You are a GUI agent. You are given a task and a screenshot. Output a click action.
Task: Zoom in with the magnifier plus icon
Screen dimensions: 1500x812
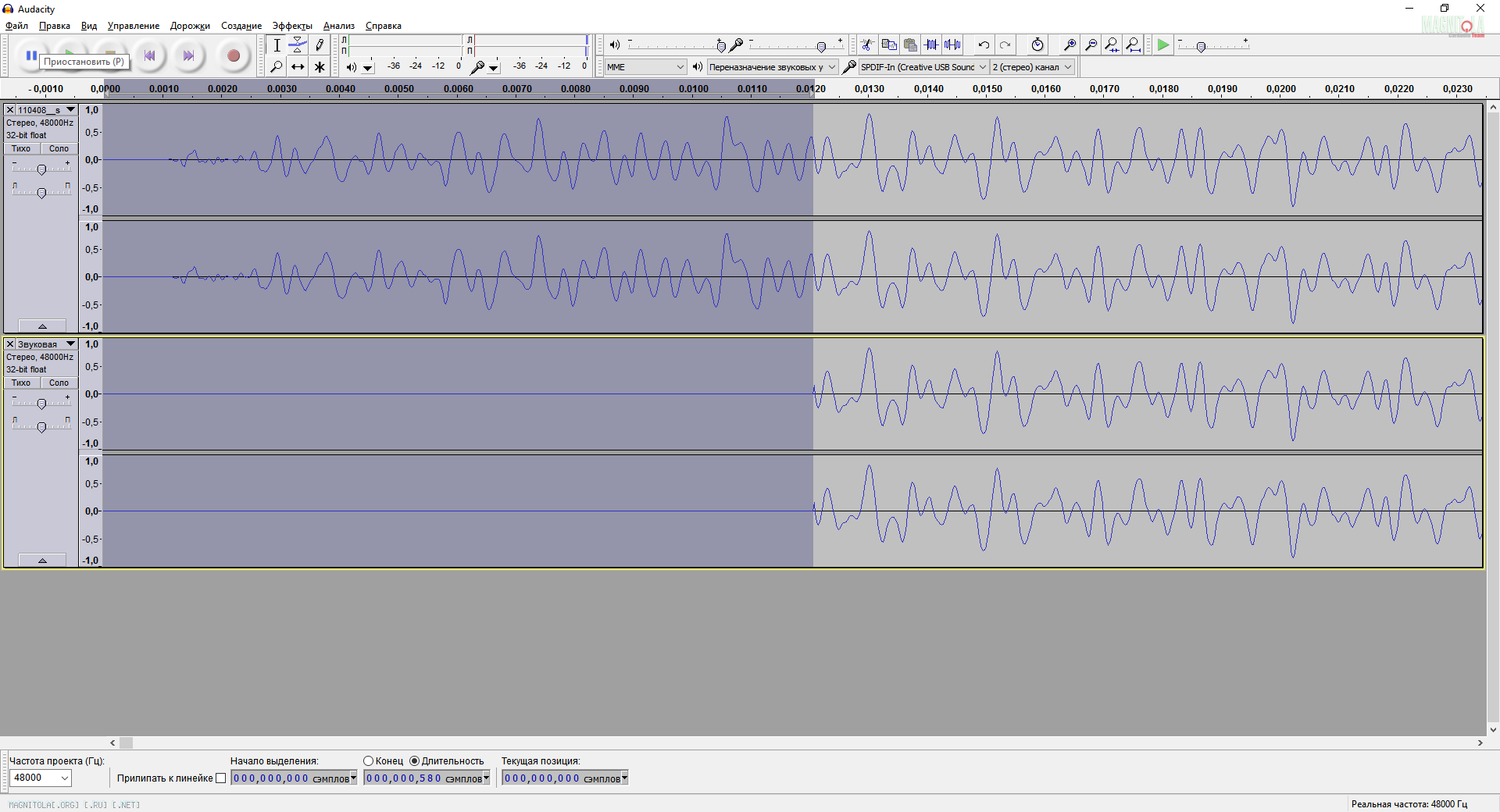pos(1070,45)
